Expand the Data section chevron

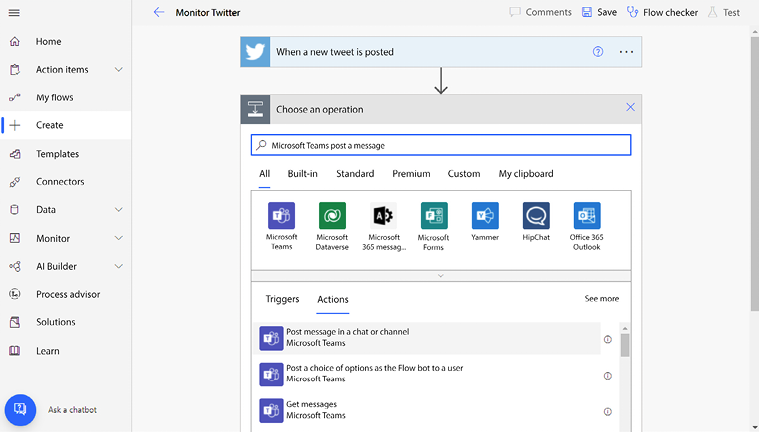119,210
